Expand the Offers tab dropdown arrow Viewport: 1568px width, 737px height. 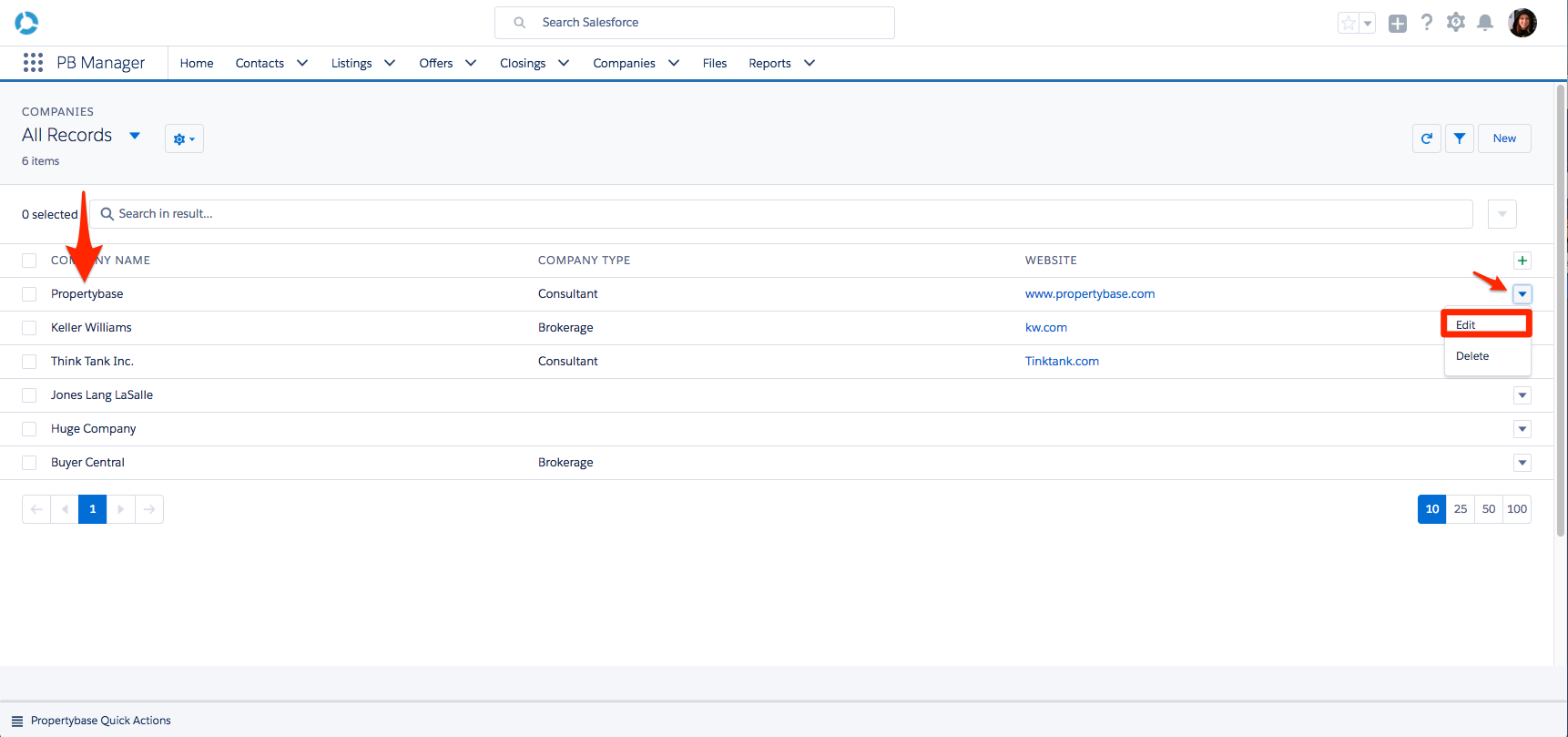[x=471, y=63]
